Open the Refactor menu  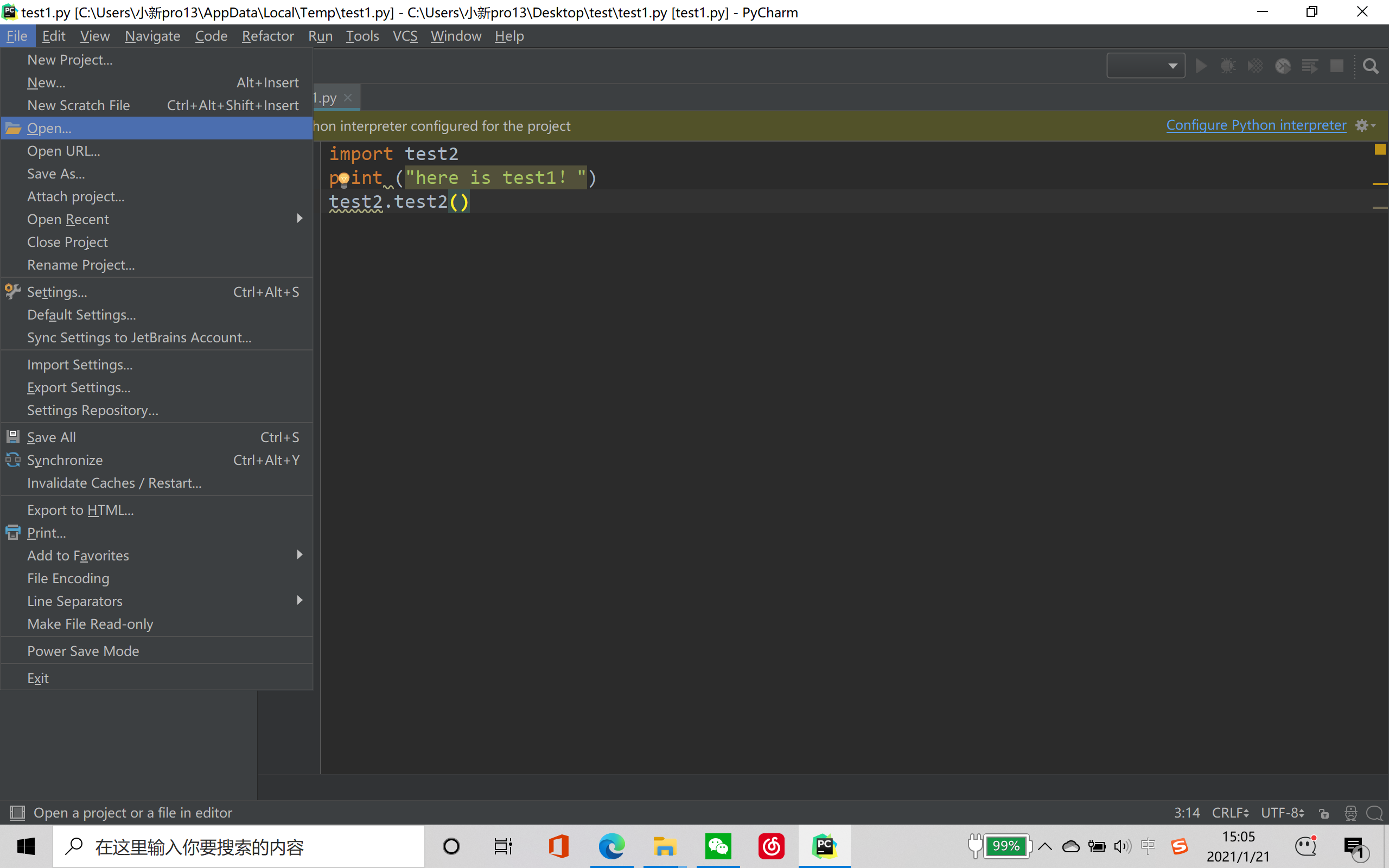267,36
